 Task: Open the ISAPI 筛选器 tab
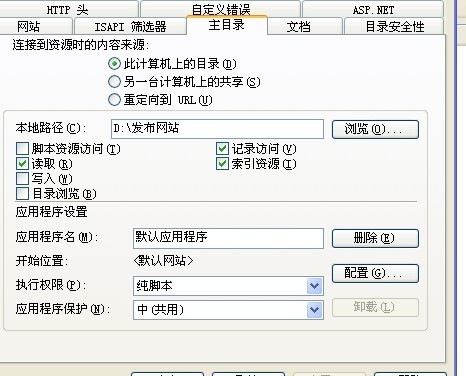[130, 26]
